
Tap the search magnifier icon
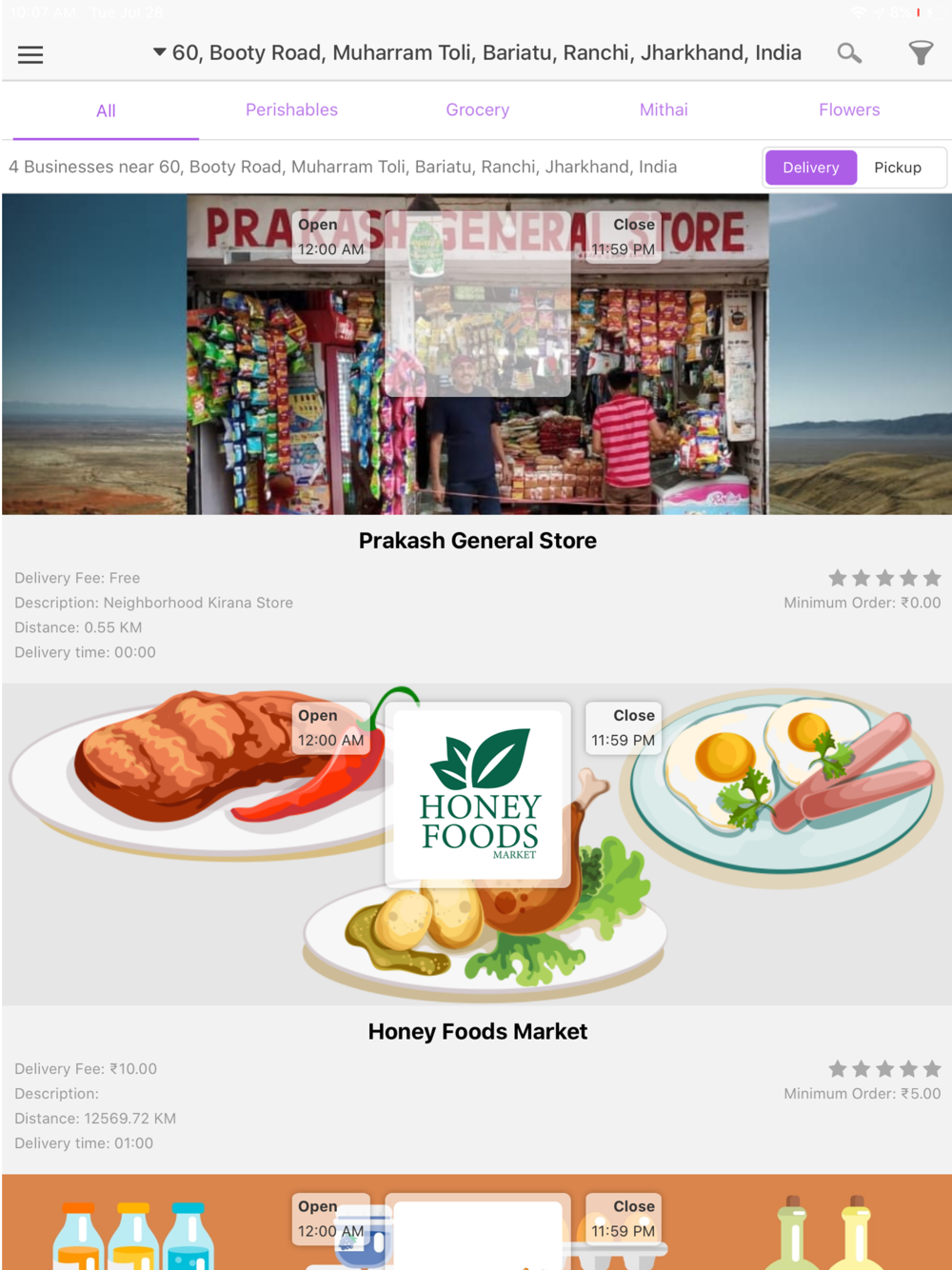pyautogui.click(x=849, y=53)
